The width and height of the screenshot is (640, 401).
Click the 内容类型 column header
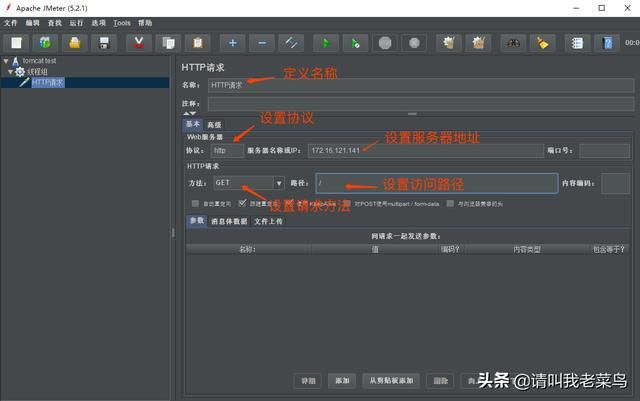[x=527, y=249]
